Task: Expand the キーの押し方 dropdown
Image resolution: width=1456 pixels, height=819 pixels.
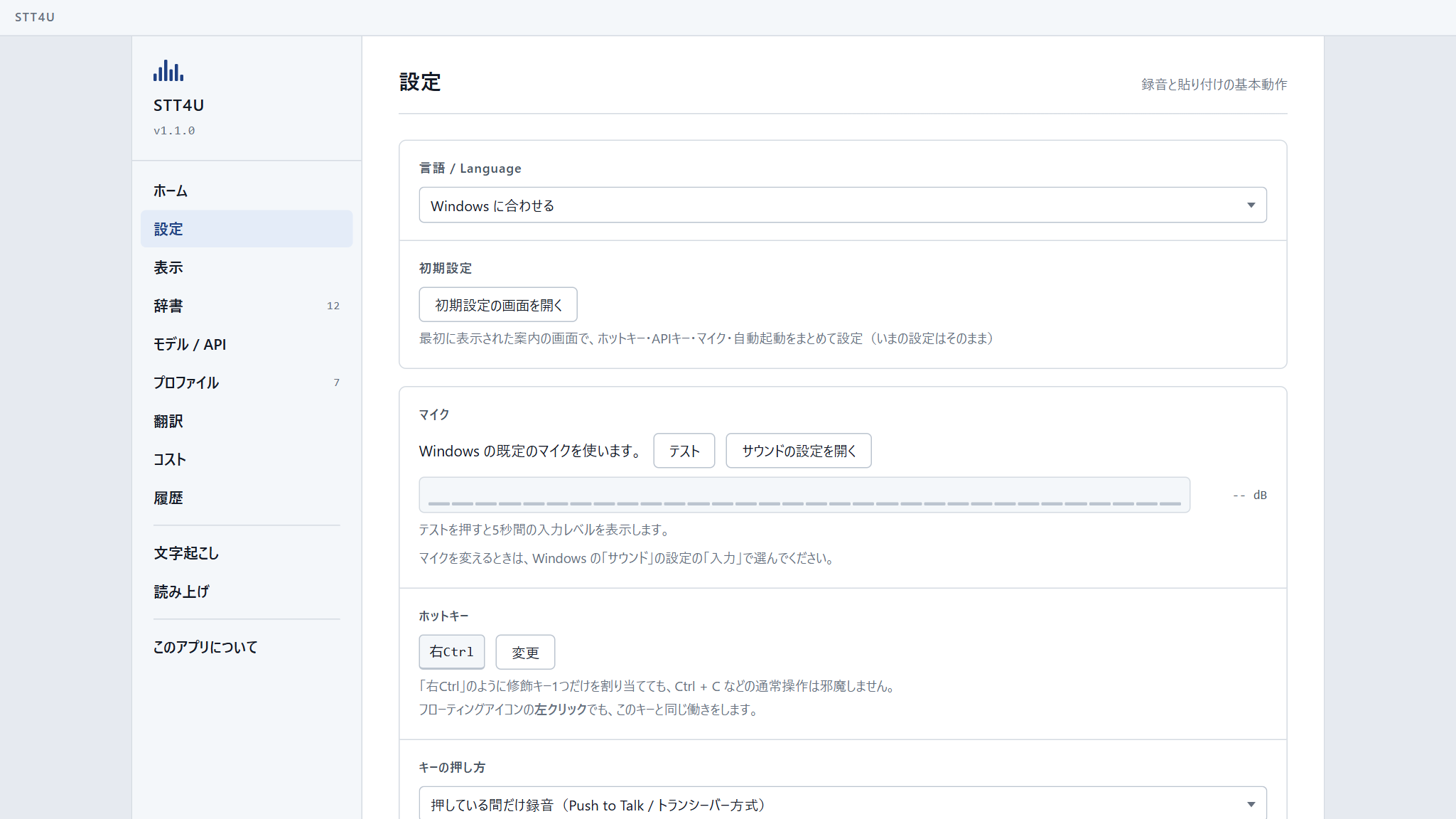Action: click(843, 804)
